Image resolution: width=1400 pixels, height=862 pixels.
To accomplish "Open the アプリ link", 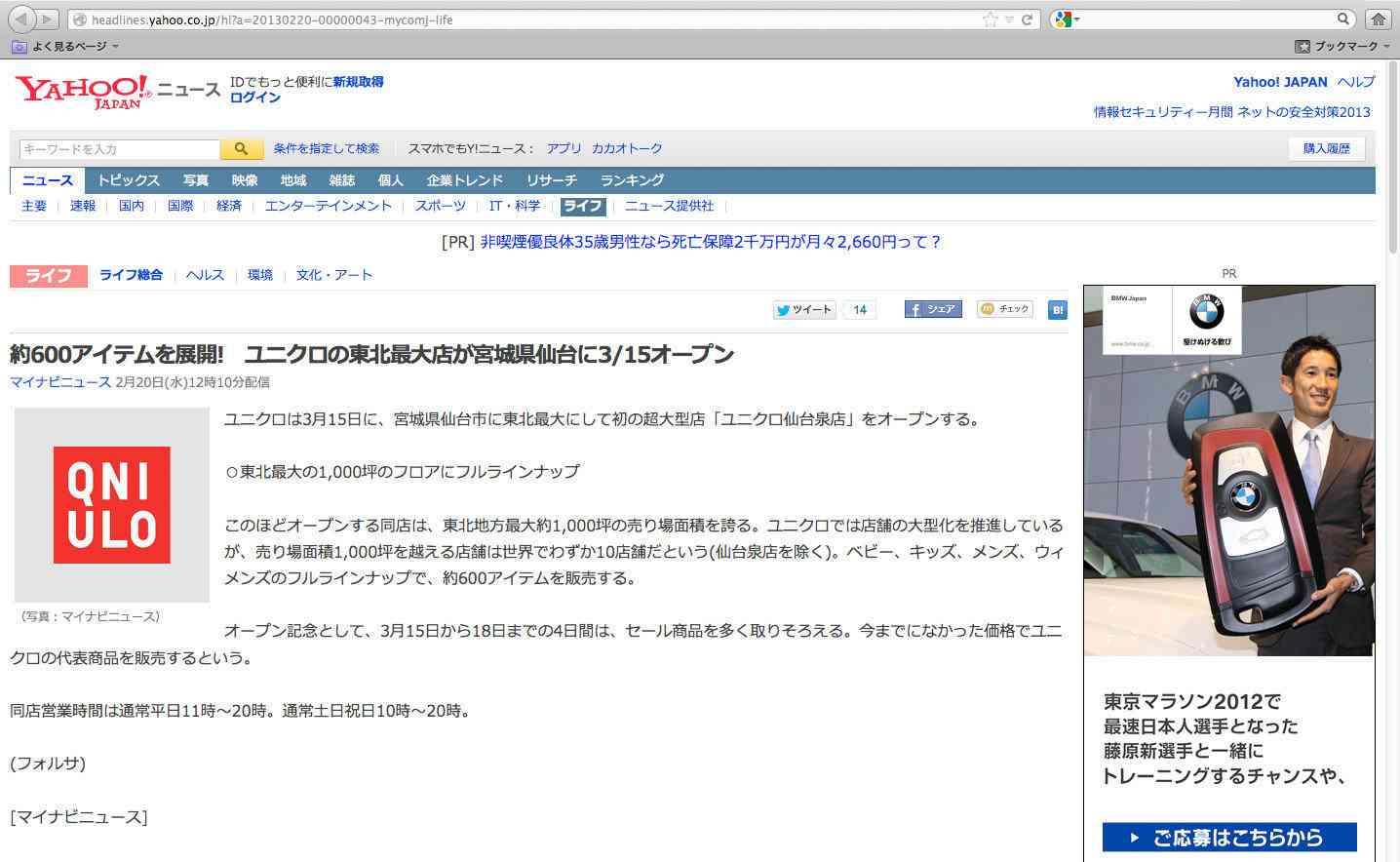I will click(x=564, y=148).
